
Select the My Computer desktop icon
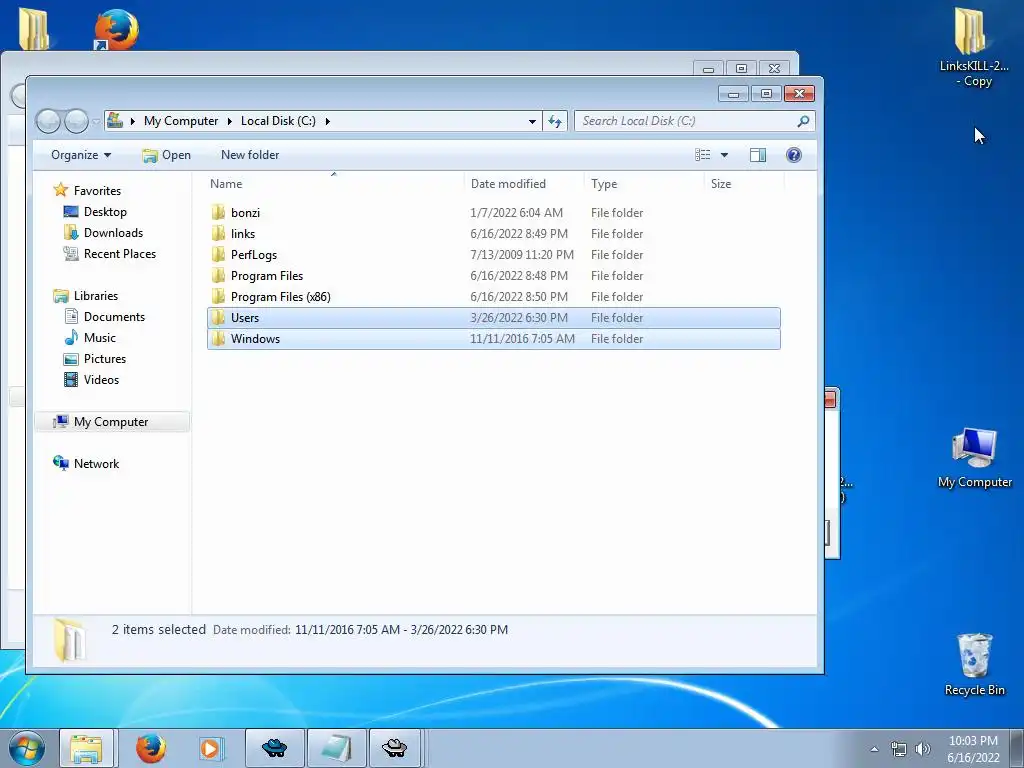974,457
